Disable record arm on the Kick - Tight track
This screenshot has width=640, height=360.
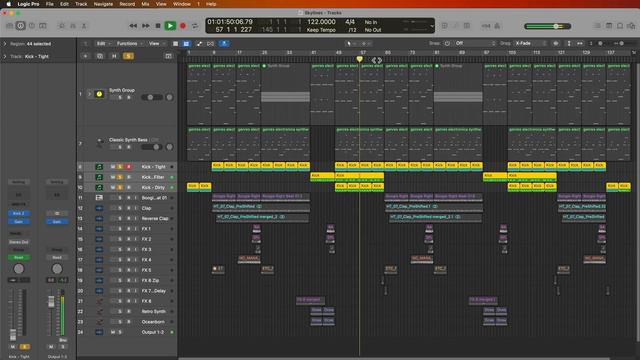click(x=129, y=167)
